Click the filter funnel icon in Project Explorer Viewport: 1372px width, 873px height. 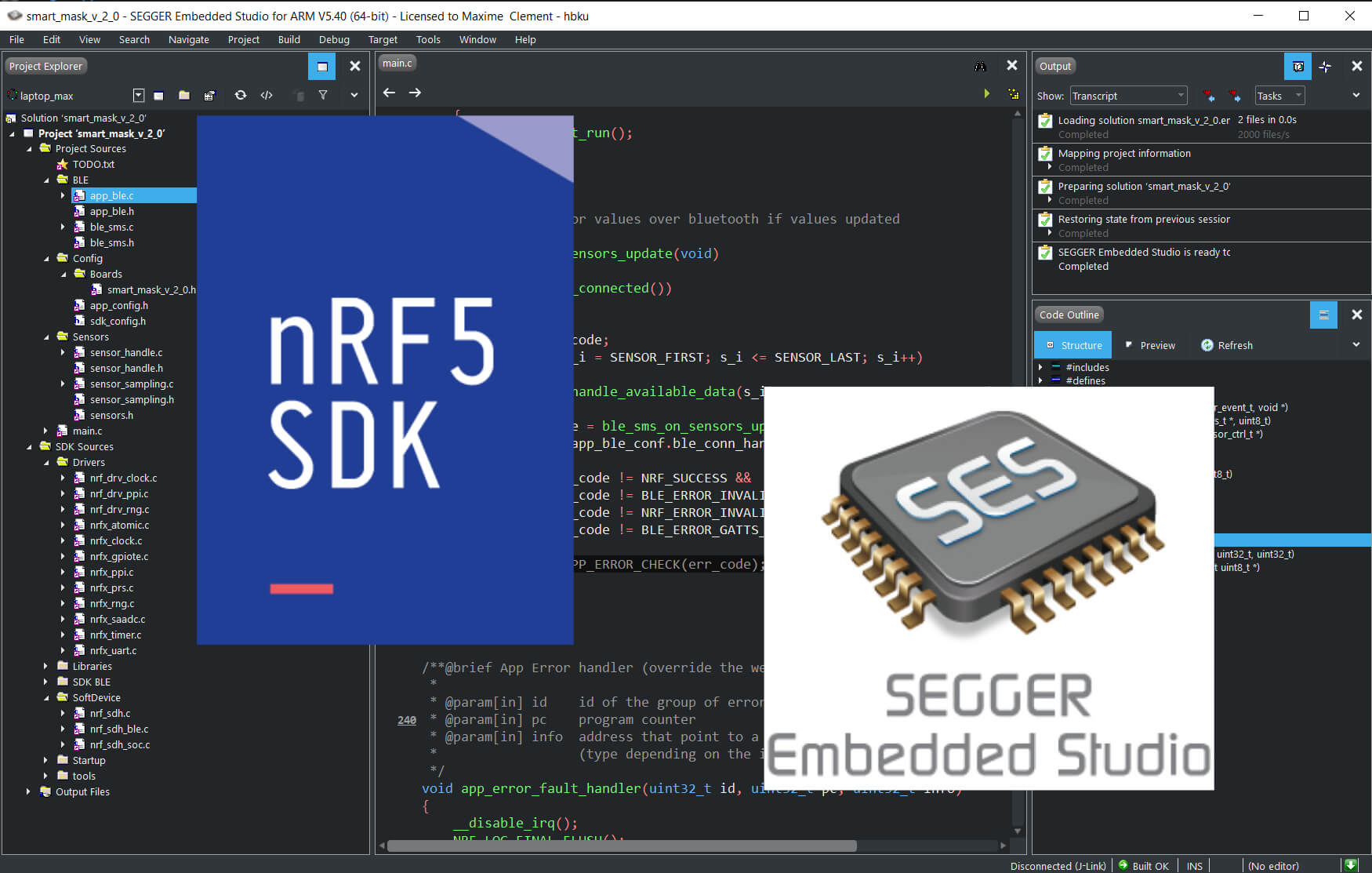point(323,96)
